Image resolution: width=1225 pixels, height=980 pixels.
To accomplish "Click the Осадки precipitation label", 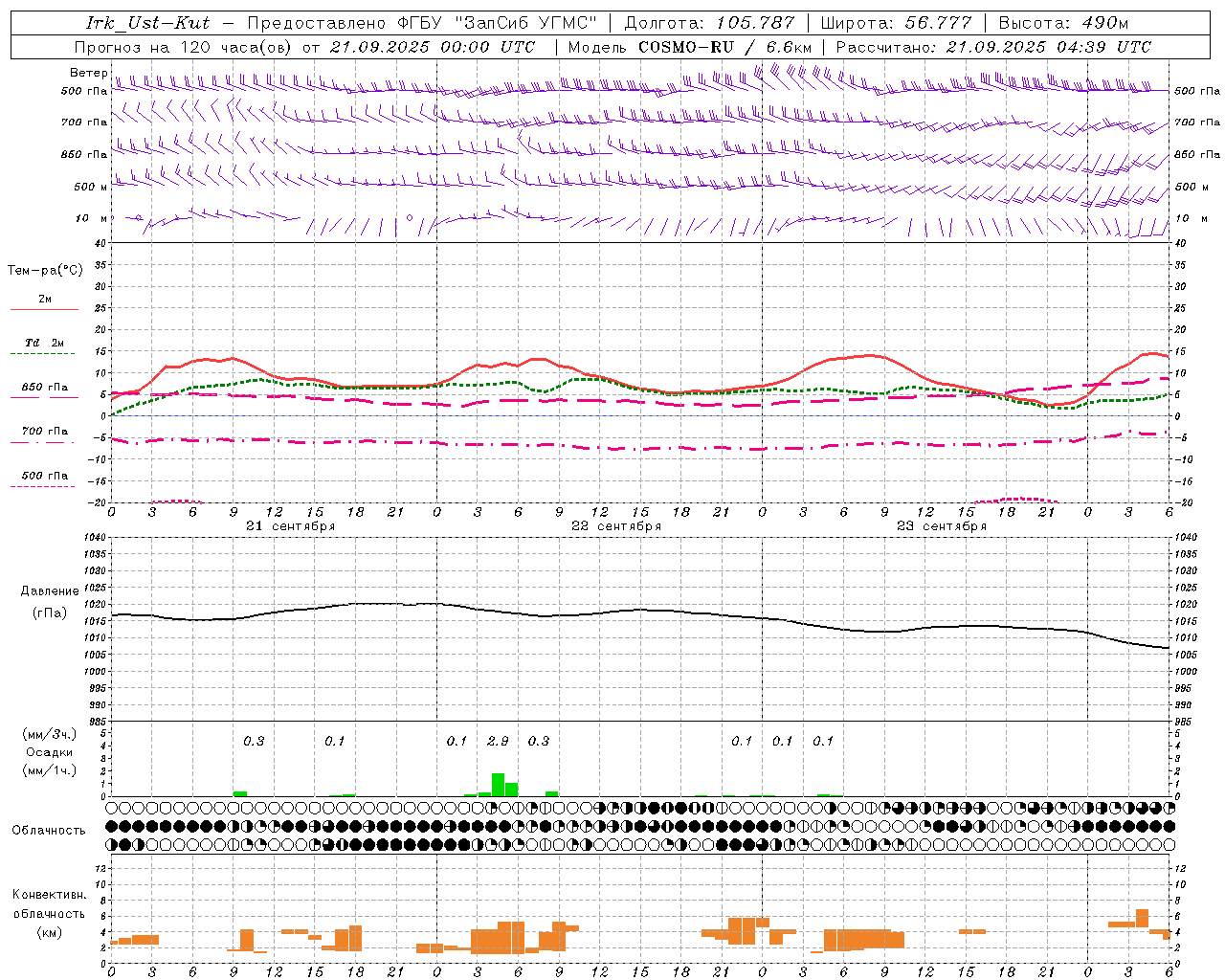I will tap(49, 752).
